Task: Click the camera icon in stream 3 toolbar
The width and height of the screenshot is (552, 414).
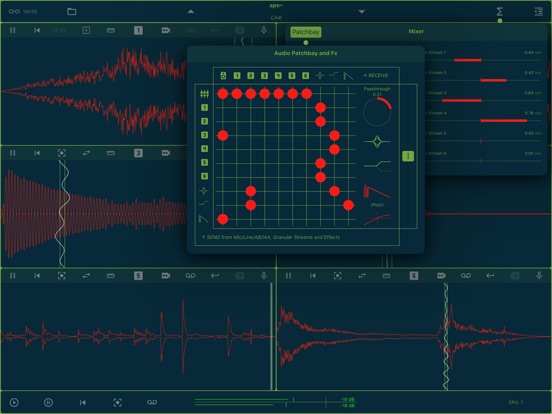Action: (166, 153)
